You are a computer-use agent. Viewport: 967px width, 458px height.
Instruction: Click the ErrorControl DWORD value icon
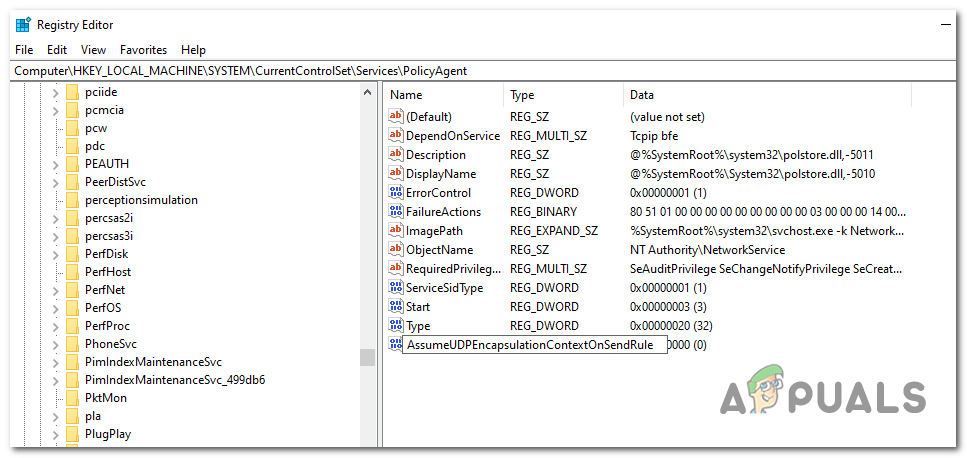pos(395,193)
